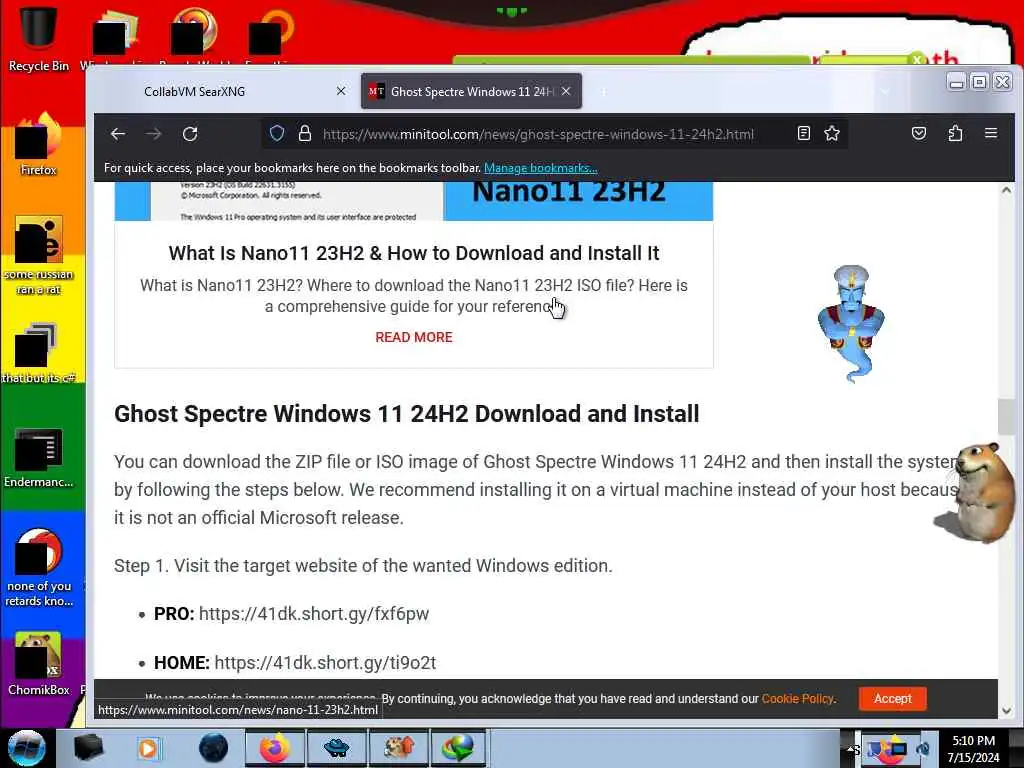The height and width of the screenshot is (768, 1024).
Task: Open the dog with arrow taskbar app
Action: coord(398,748)
